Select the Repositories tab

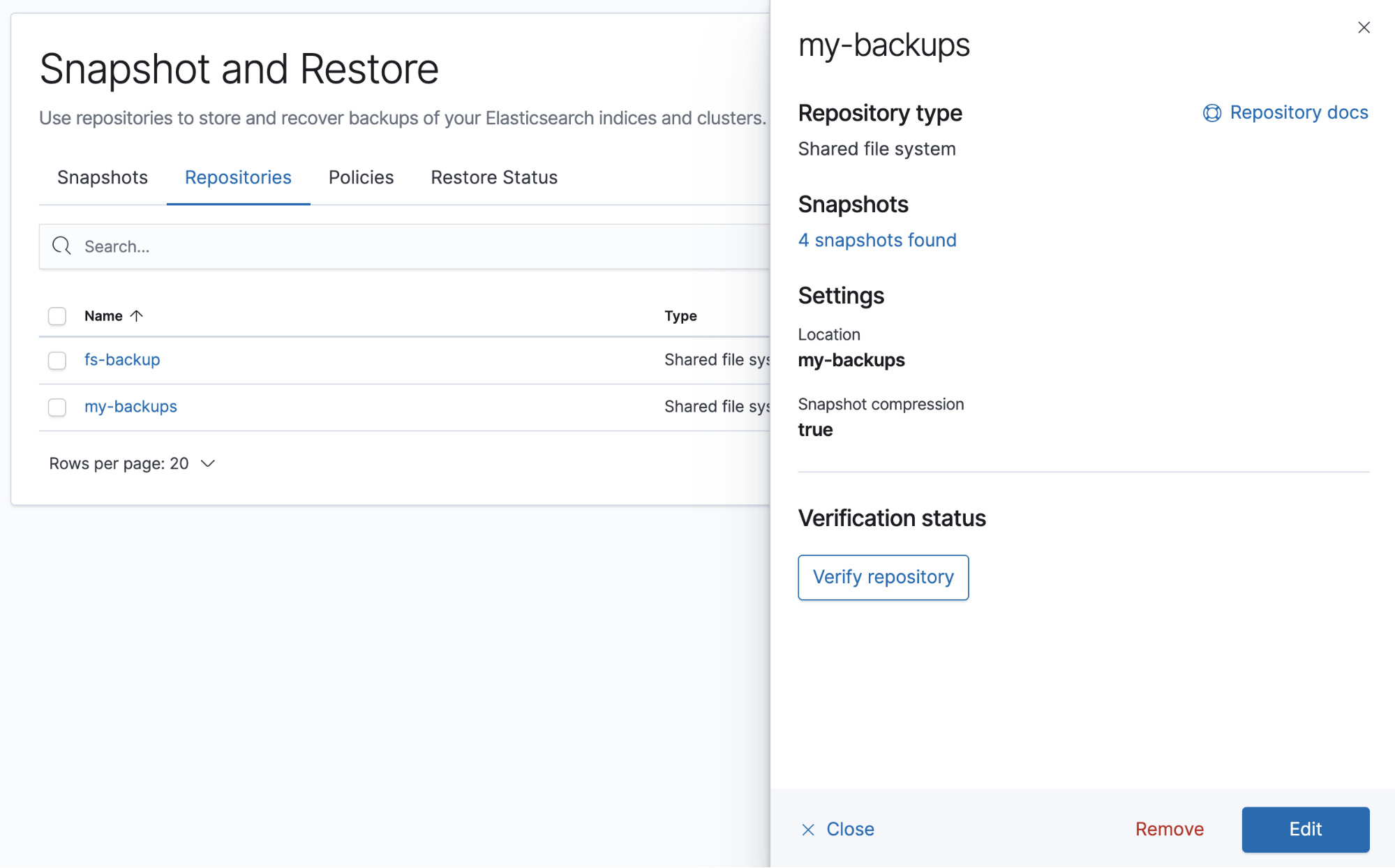(237, 177)
